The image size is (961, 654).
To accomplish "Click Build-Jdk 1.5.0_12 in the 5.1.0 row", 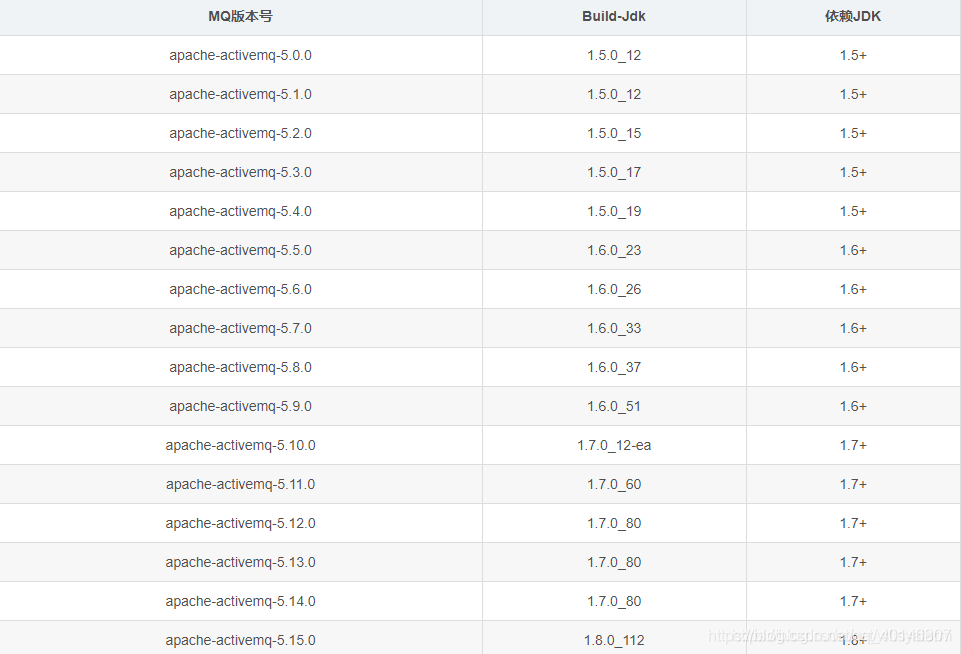I will (613, 94).
